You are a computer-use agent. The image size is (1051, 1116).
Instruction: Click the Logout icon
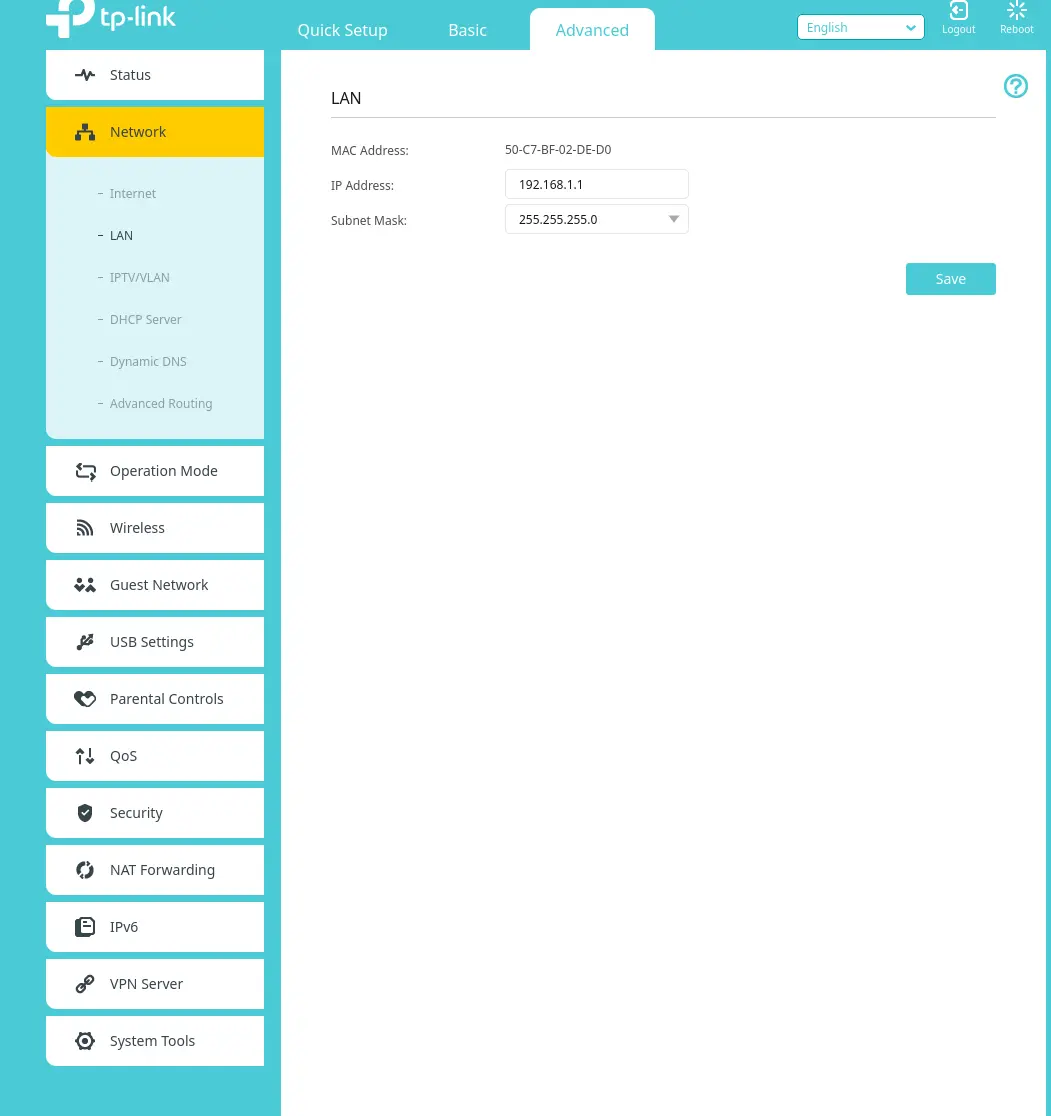click(x=958, y=11)
